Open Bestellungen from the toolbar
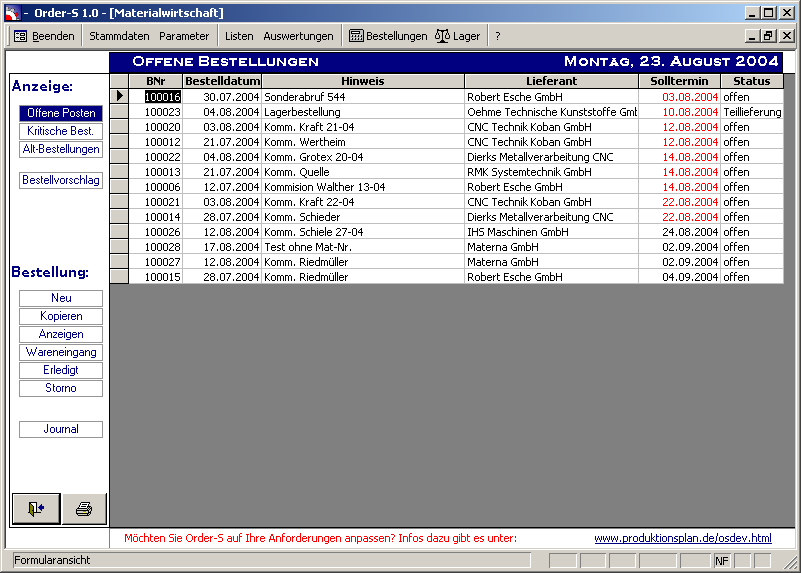Viewport: 801px width, 573px height. point(387,36)
